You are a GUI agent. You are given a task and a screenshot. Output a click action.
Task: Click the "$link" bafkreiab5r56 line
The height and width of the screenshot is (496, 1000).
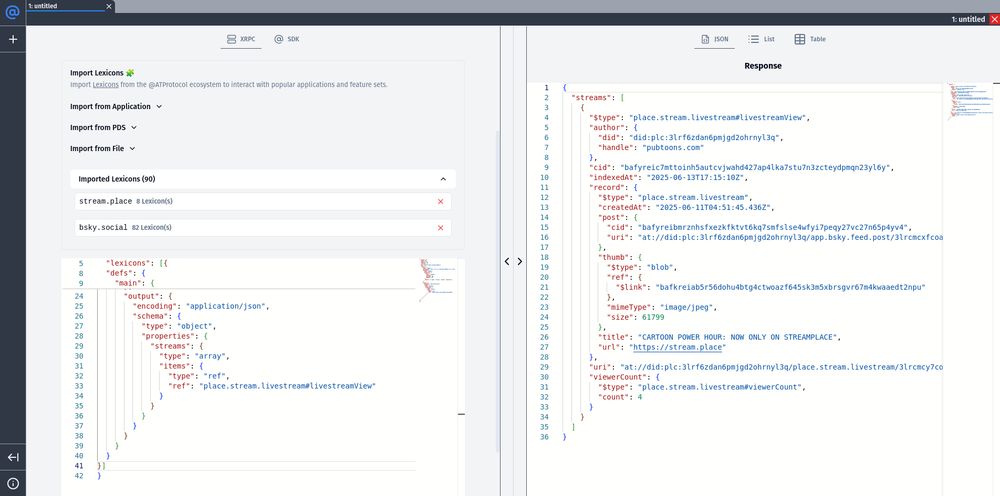click(x=770, y=288)
